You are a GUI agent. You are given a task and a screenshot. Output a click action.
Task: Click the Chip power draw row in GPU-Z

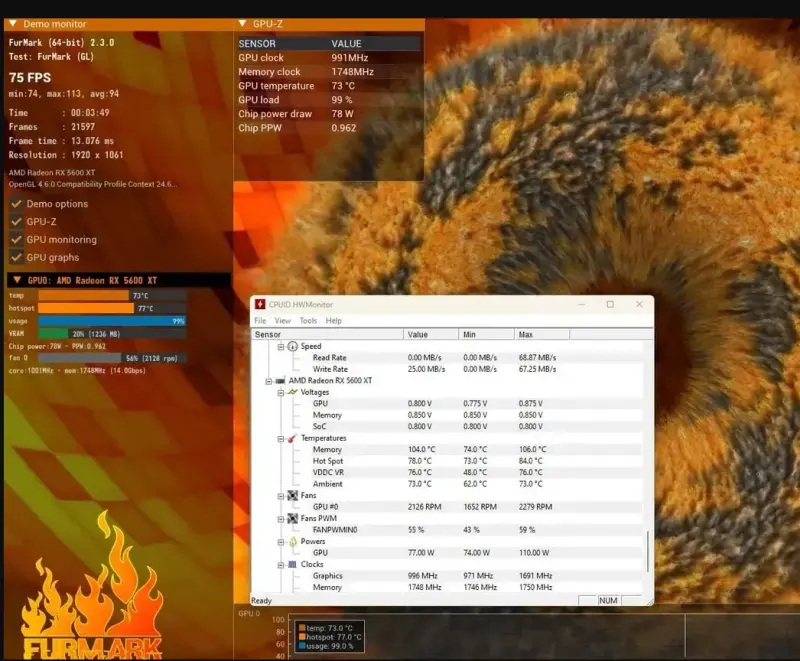[329, 114]
